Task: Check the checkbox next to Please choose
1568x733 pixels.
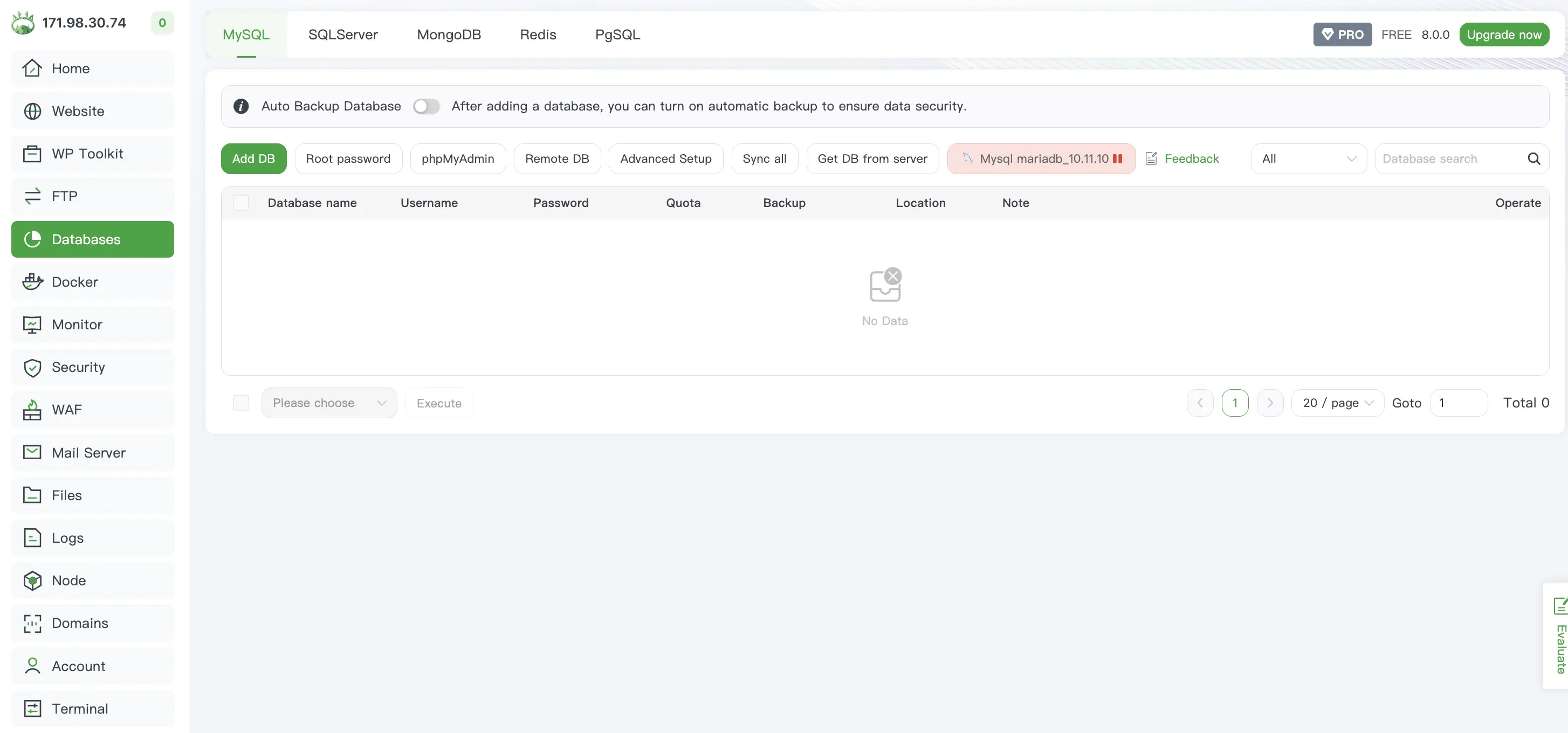Action: (x=240, y=403)
